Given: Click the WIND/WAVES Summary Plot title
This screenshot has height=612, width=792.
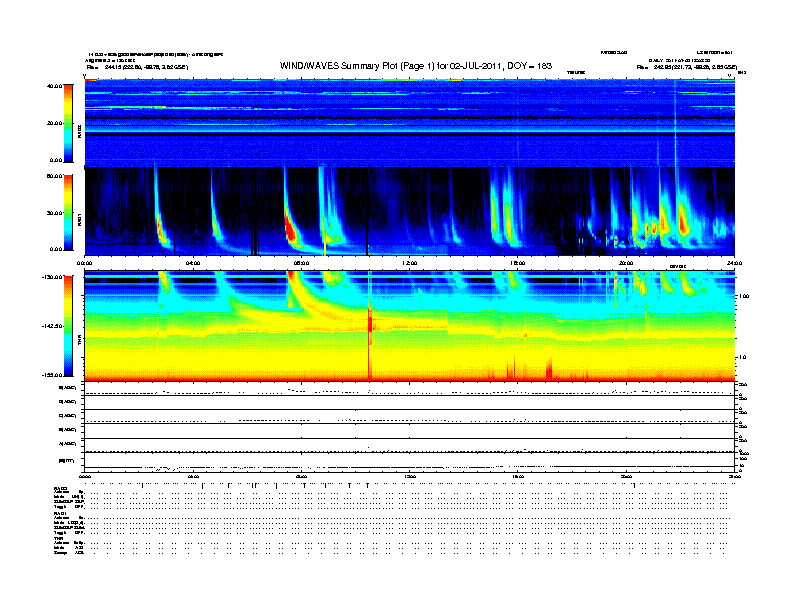Looking at the screenshot, I should click(416, 66).
